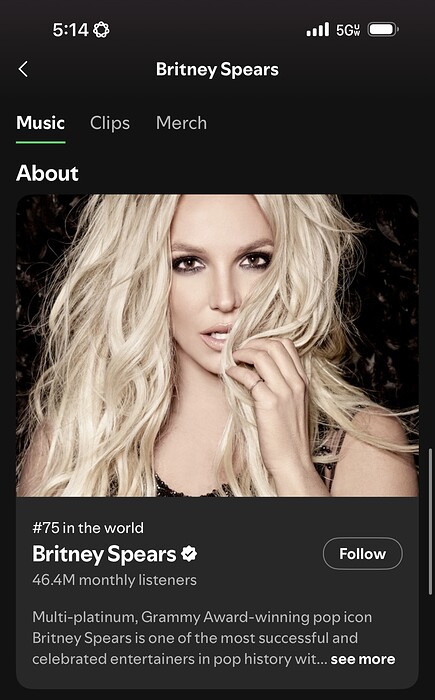Tap the About section heading
435x700 pixels.
[47, 173]
